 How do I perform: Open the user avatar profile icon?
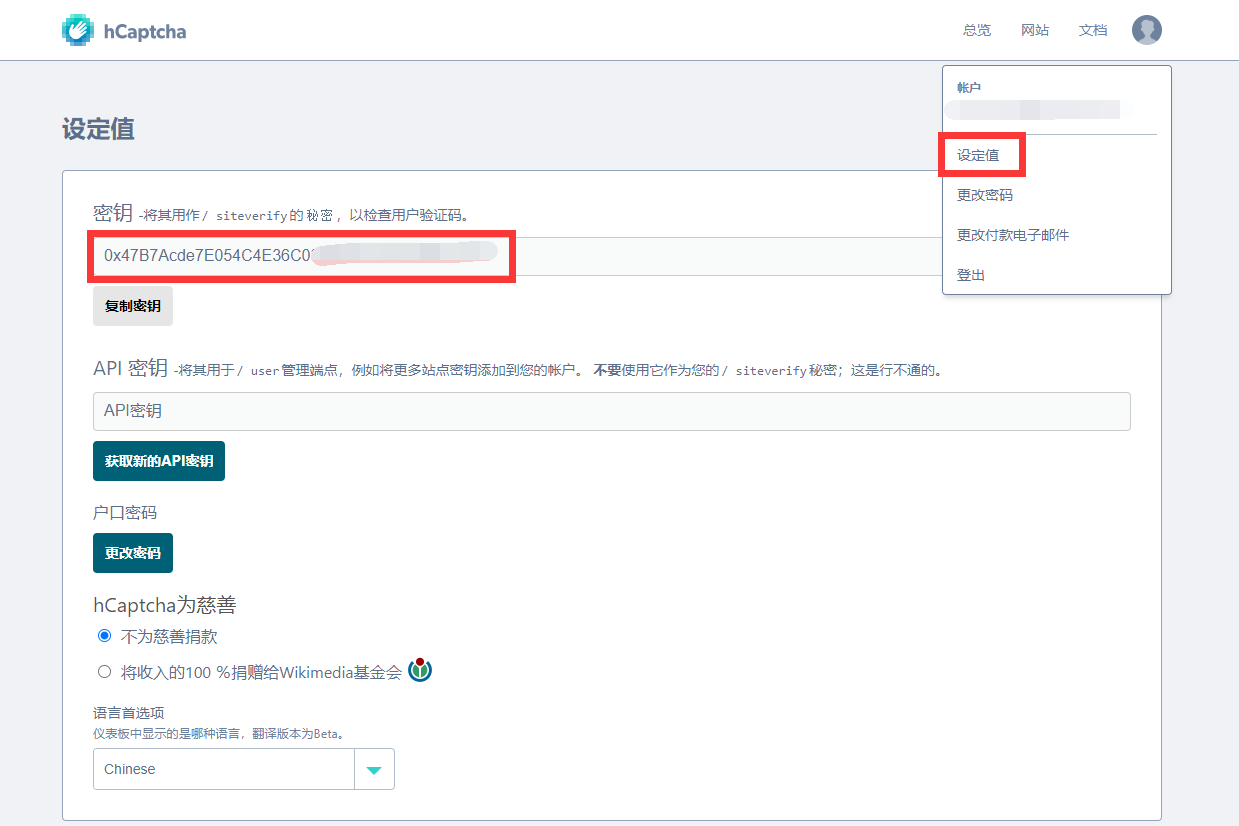click(x=1146, y=30)
